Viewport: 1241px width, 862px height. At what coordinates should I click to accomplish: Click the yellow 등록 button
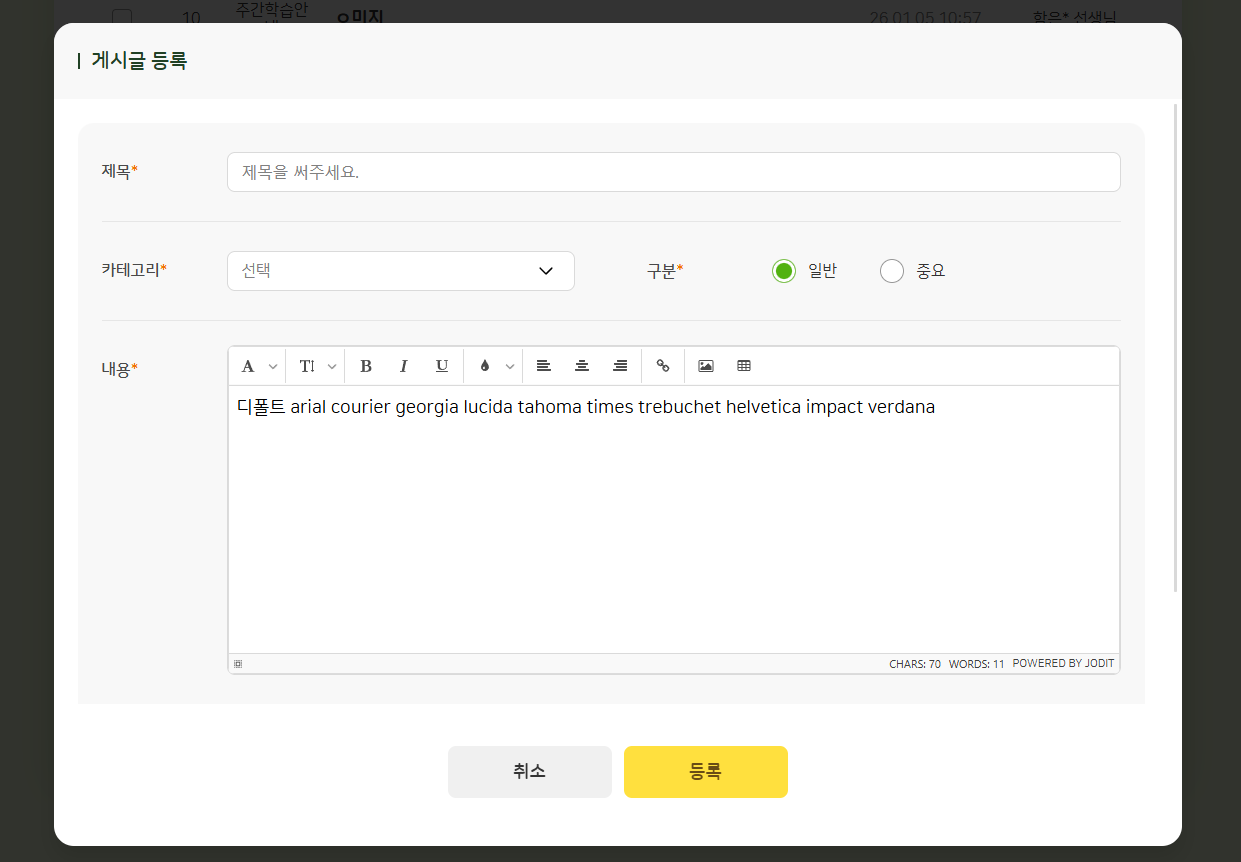click(705, 772)
